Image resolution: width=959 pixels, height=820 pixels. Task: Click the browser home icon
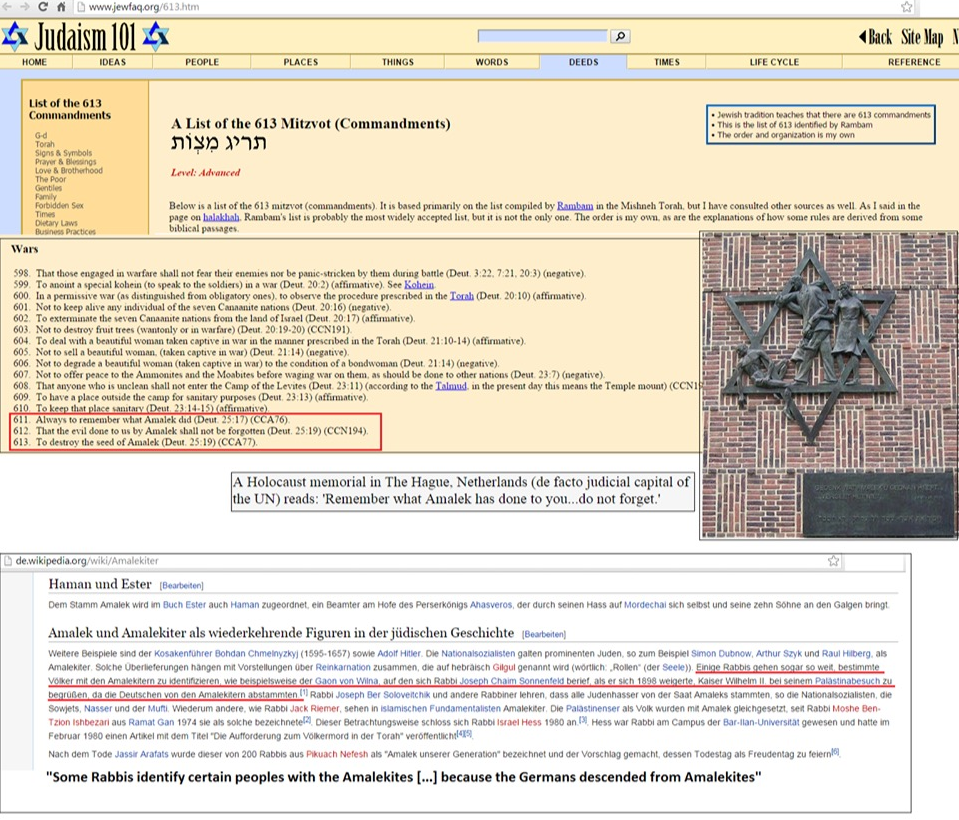coord(61,7)
